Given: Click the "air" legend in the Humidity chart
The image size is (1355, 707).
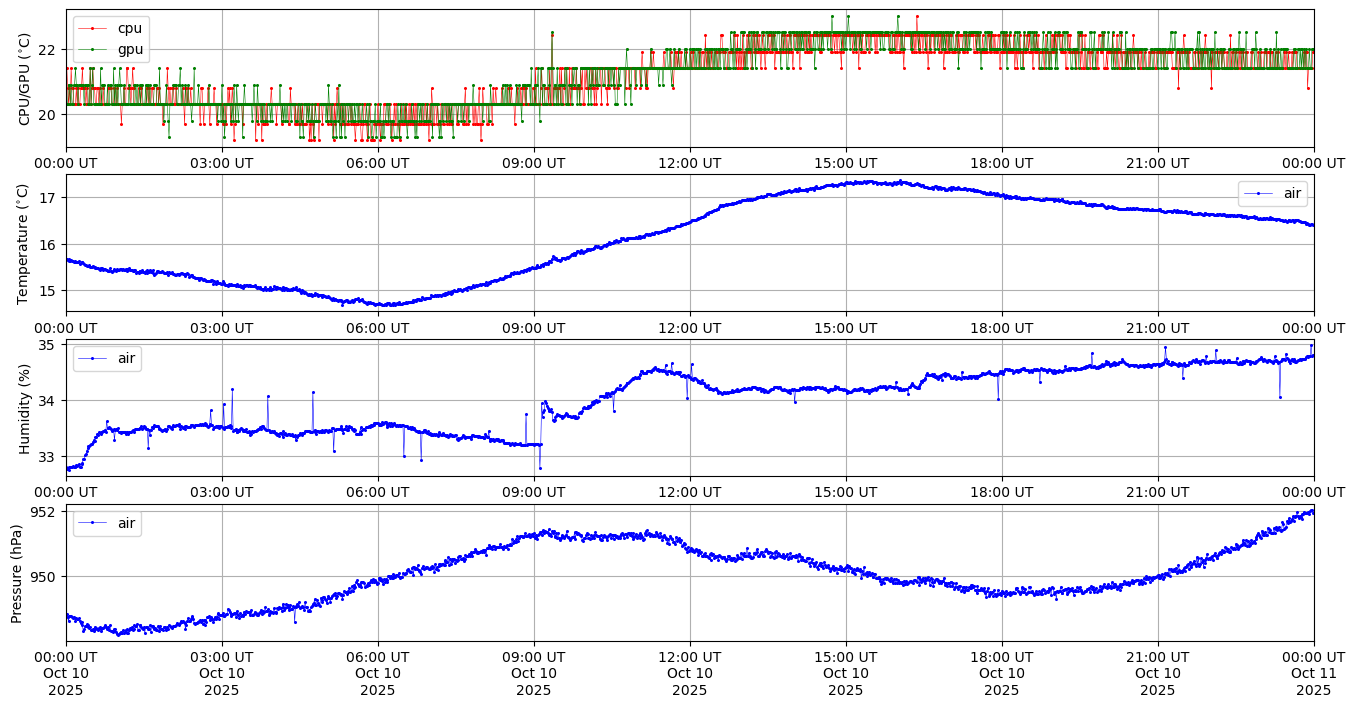Looking at the screenshot, I should click(x=107, y=358).
